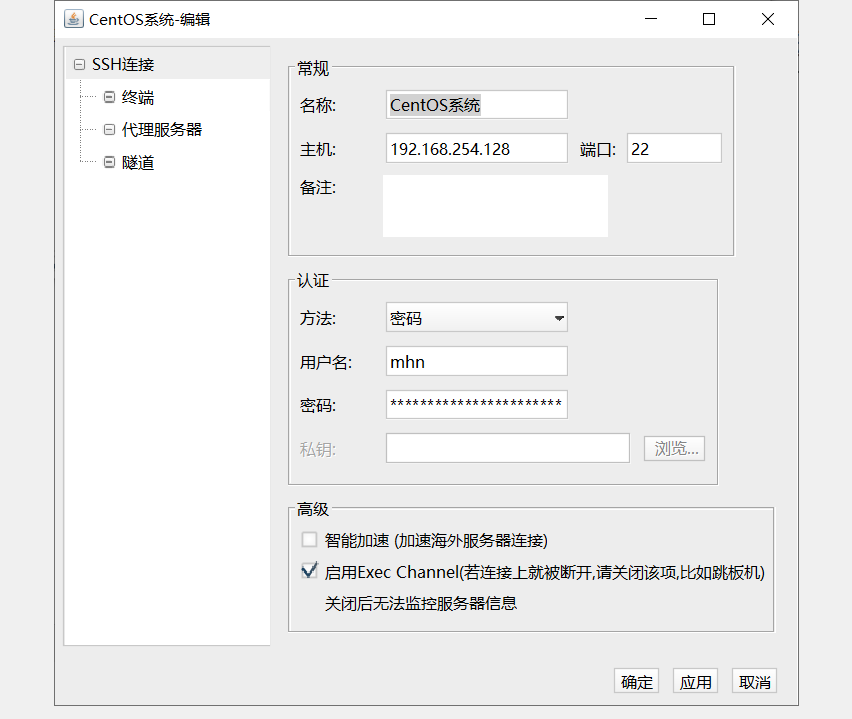Image resolution: width=852 pixels, height=719 pixels.
Task: Click the 私钥: label
Action: click(318, 449)
